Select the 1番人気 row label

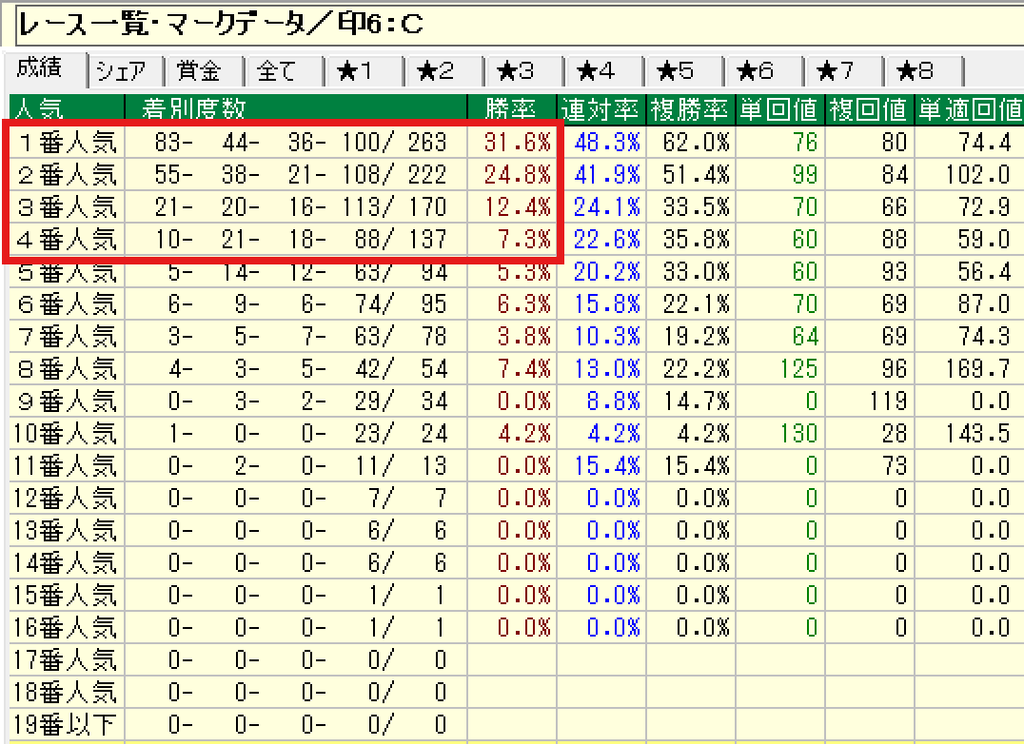click(67, 142)
